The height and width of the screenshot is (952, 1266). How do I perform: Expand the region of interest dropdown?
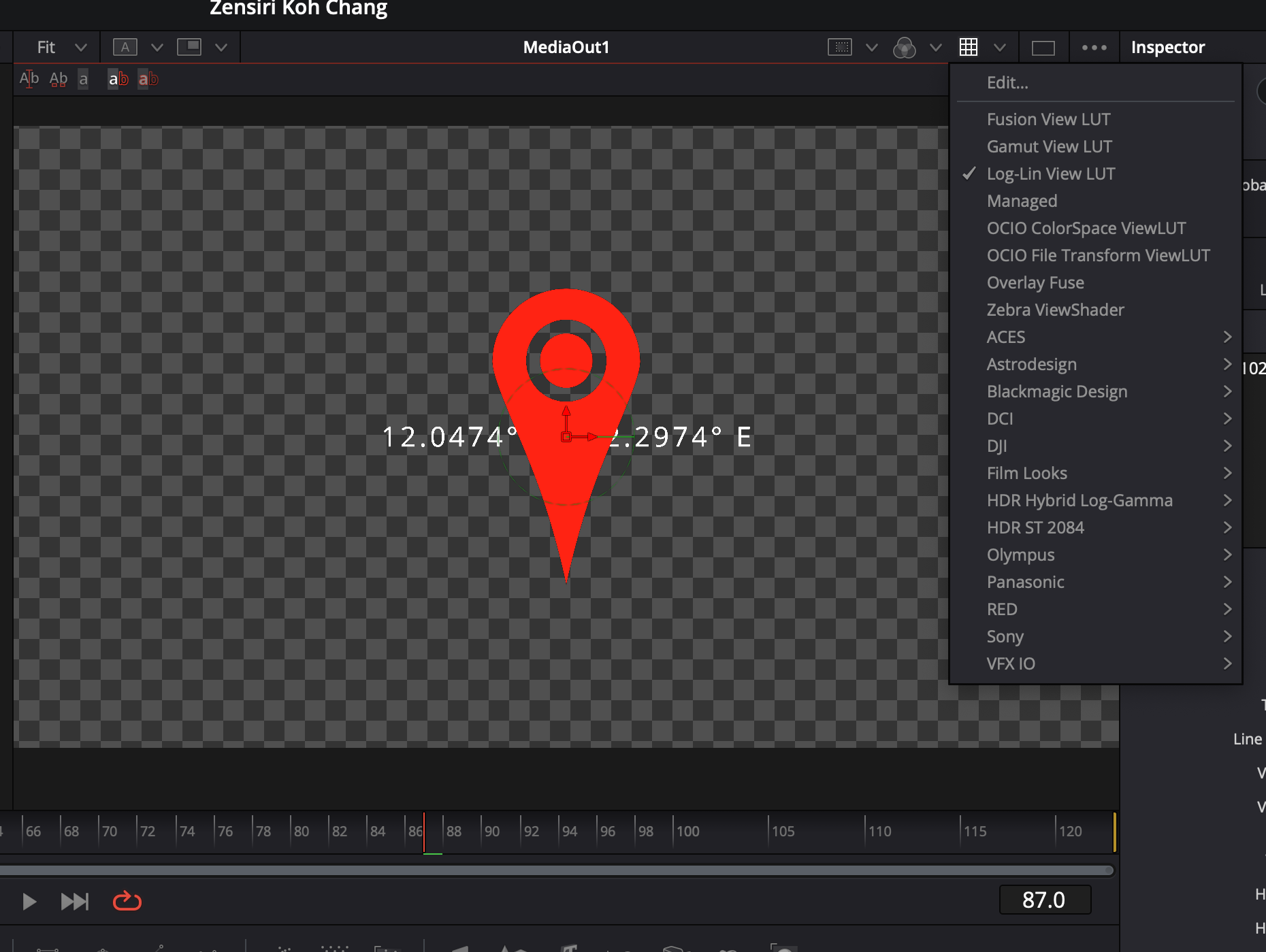(x=871, y=47)
